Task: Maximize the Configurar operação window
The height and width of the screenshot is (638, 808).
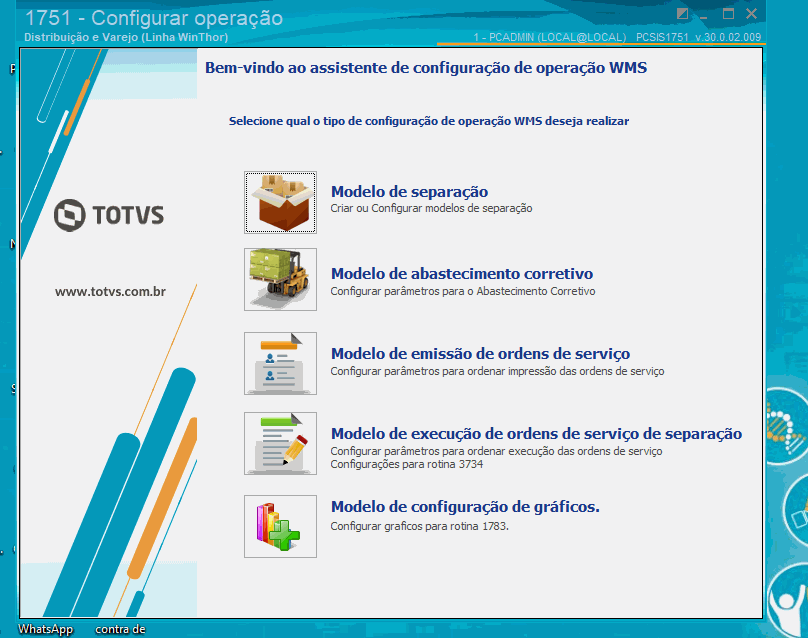Action: tap(728, 14)
